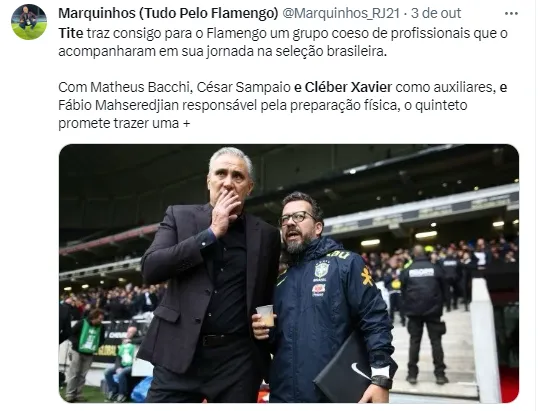Image resolution: width=538 pixels, height=411 pixels.
Task: Click the plastic cup held in the photo
Action: point(266,316)
